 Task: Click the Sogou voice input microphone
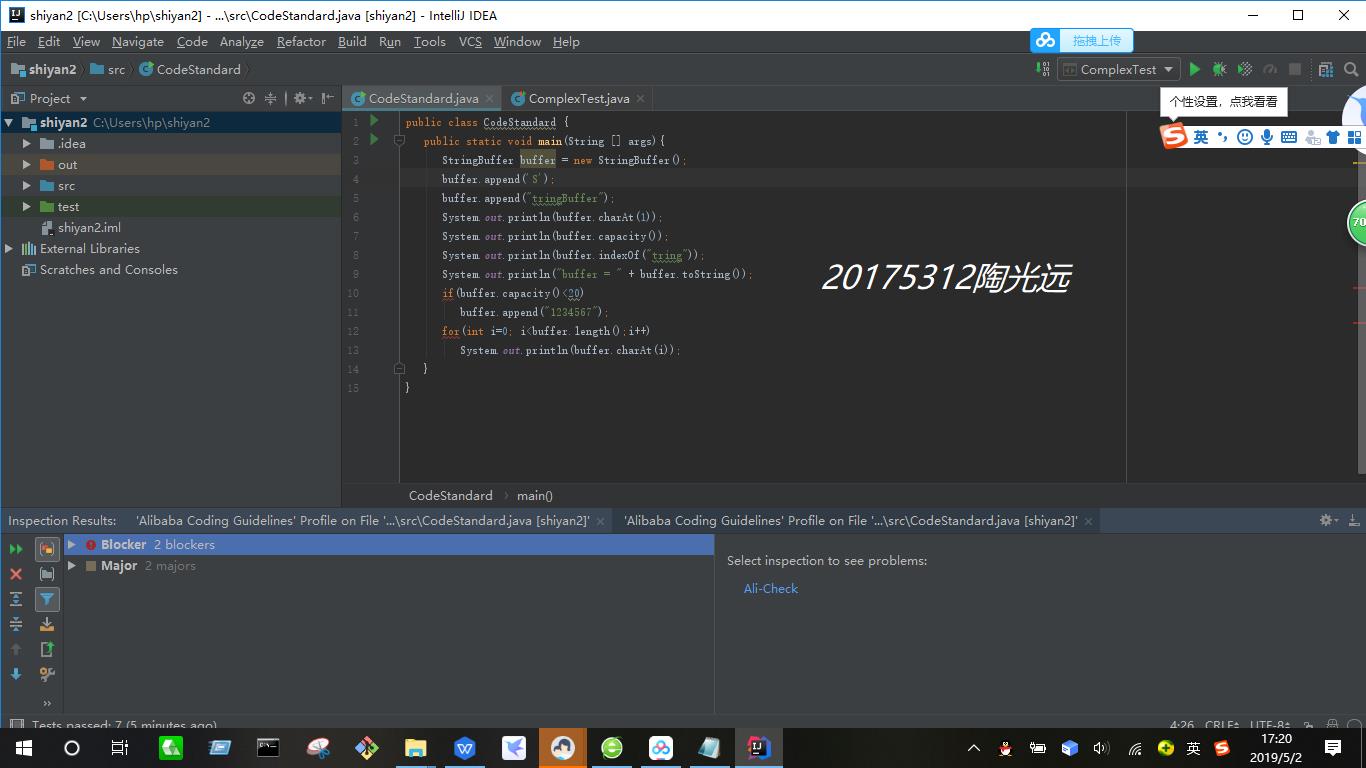coord(1266,137)
